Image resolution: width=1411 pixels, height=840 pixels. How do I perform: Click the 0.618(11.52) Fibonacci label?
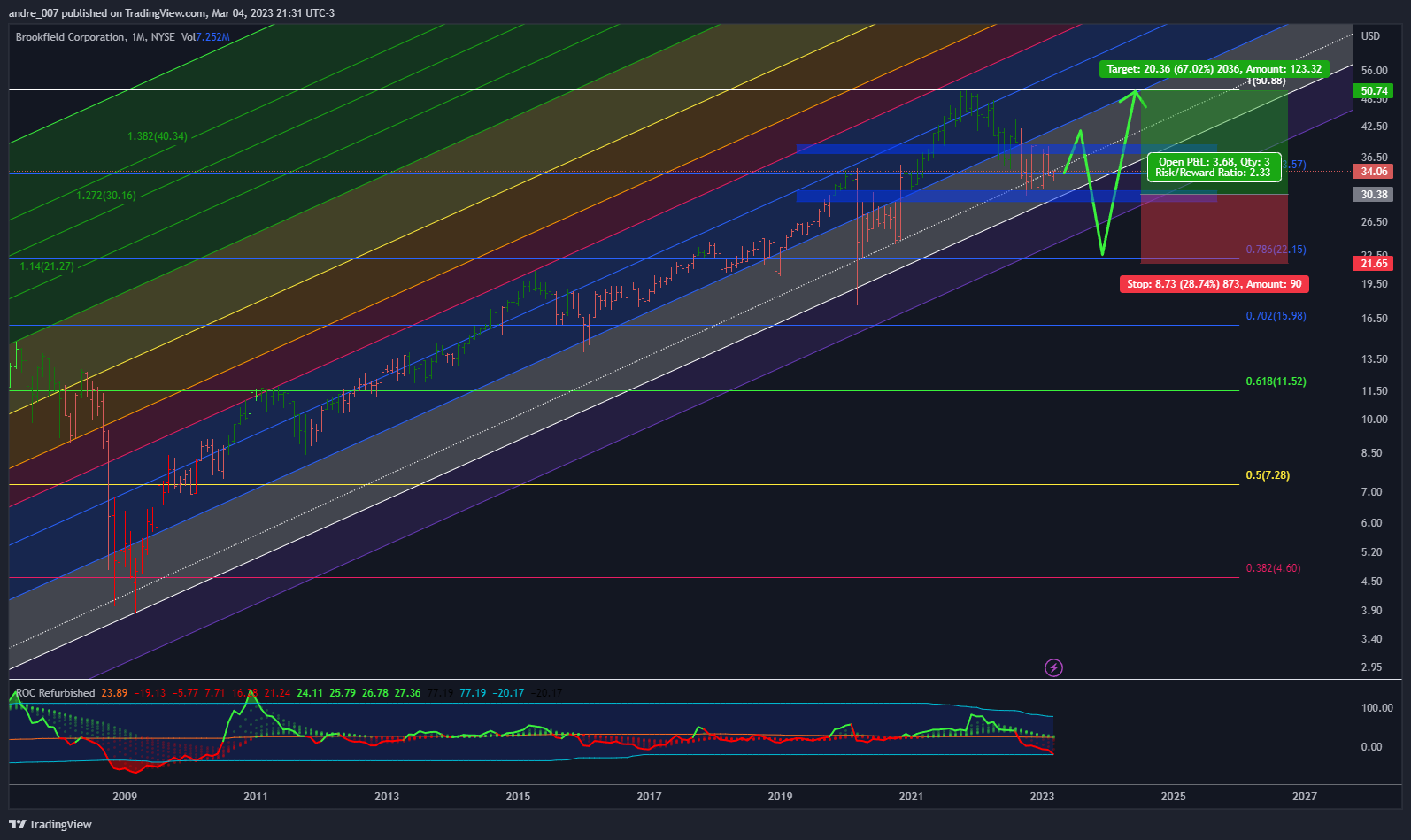coord(1276,381)
